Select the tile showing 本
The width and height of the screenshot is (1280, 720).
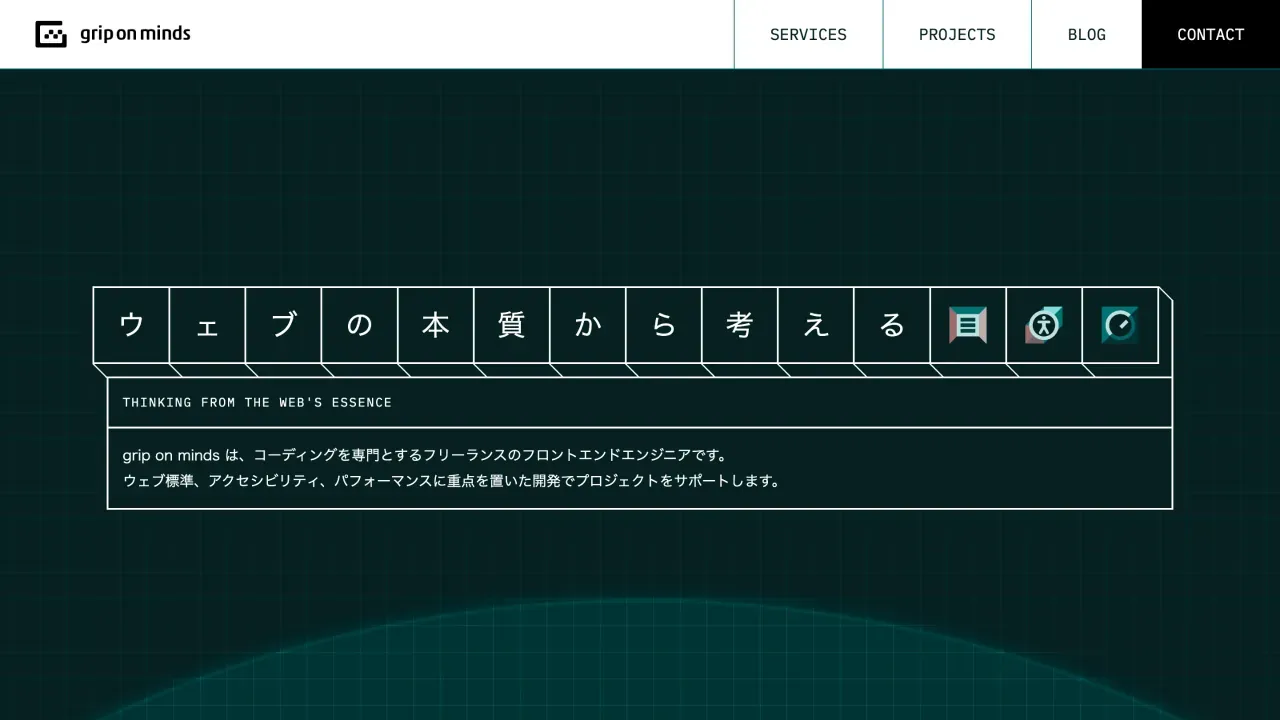click(435, 325)
